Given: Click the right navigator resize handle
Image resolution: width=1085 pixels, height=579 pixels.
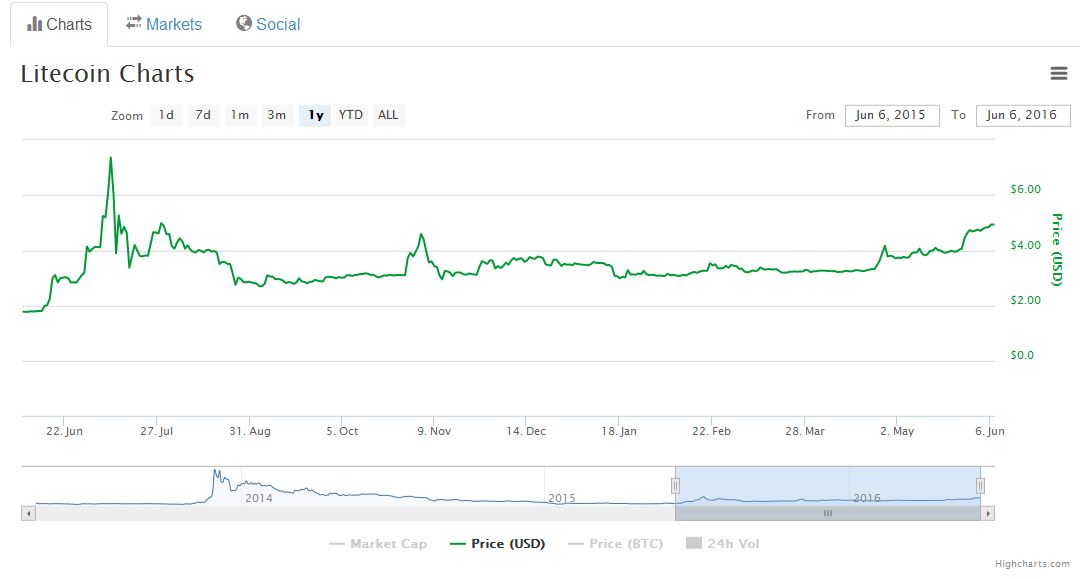Looking at the screenshot, I should [x=981, y=485].
